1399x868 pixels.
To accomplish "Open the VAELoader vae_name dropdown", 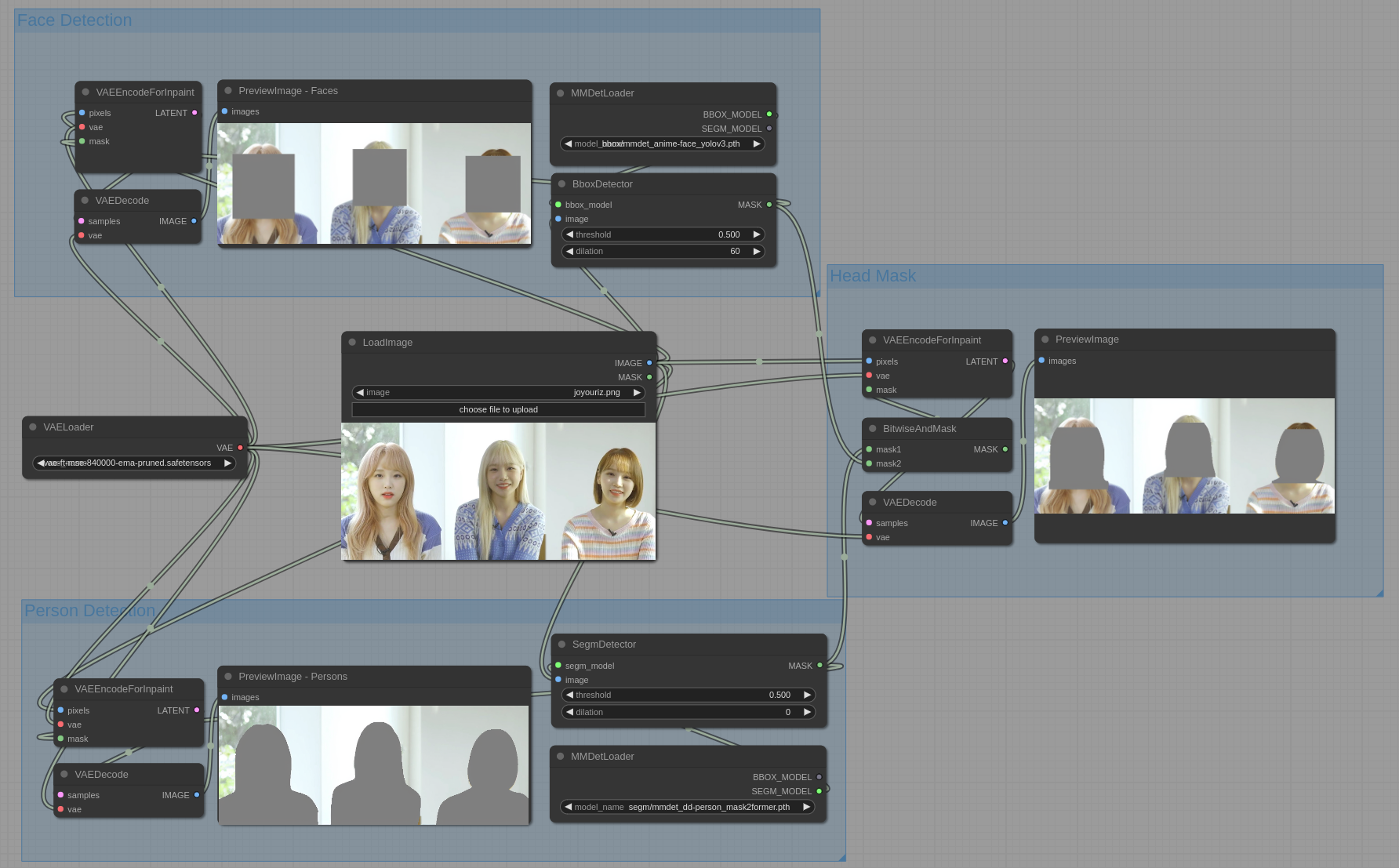I will (x=134, y=463).
